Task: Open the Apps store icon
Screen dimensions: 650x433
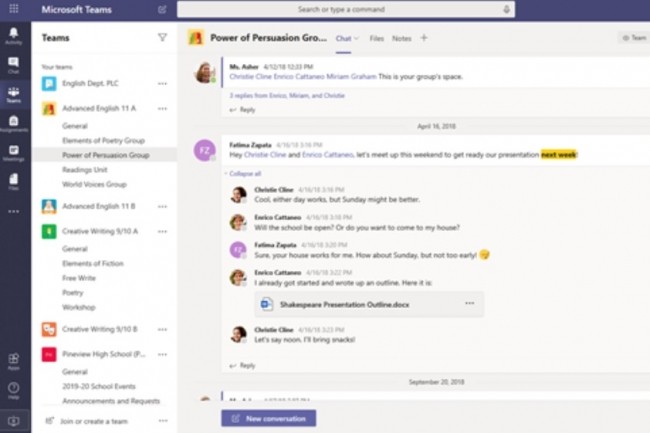Action: click(14, 361)
